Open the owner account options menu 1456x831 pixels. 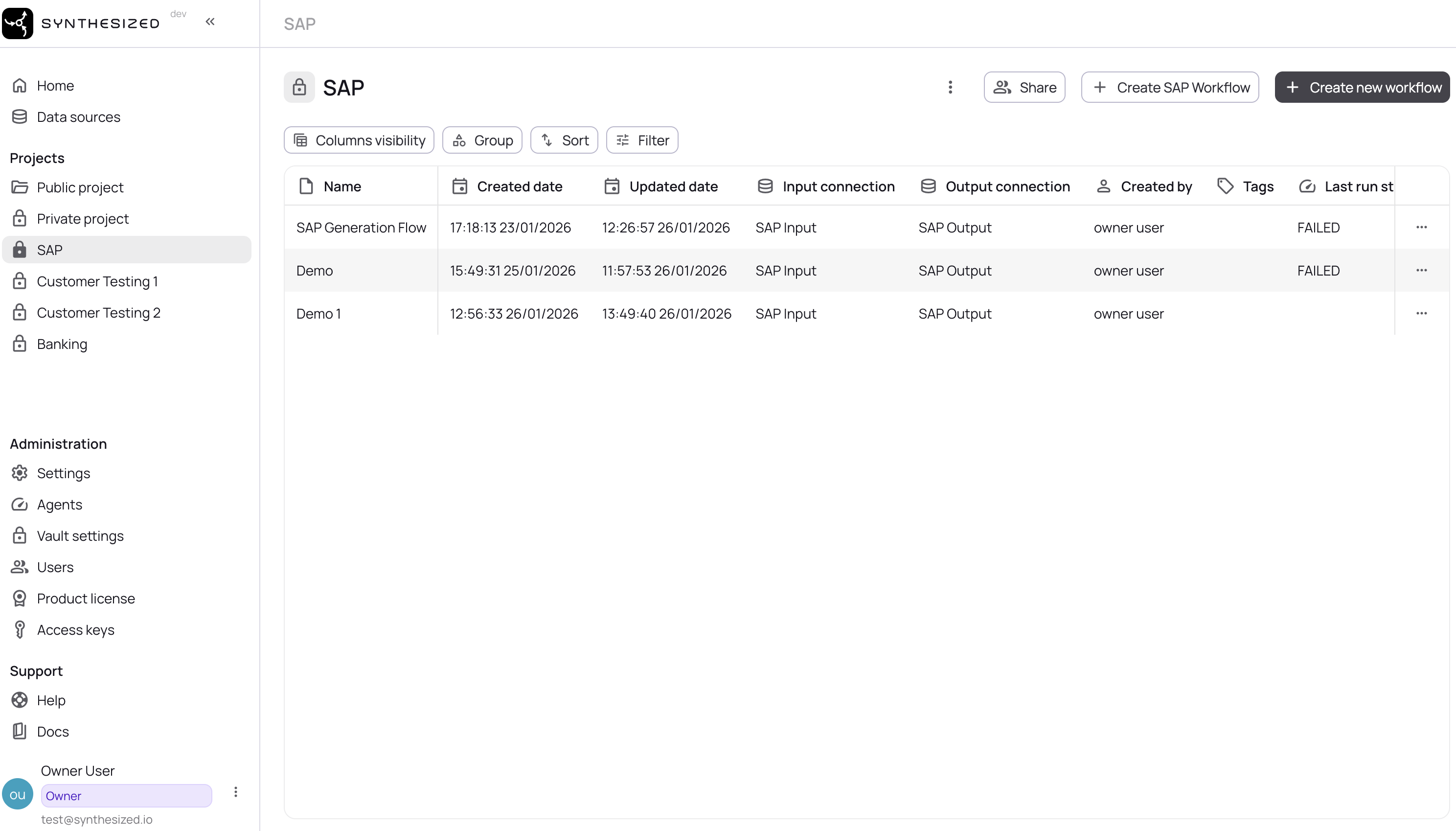pos(235,792)
